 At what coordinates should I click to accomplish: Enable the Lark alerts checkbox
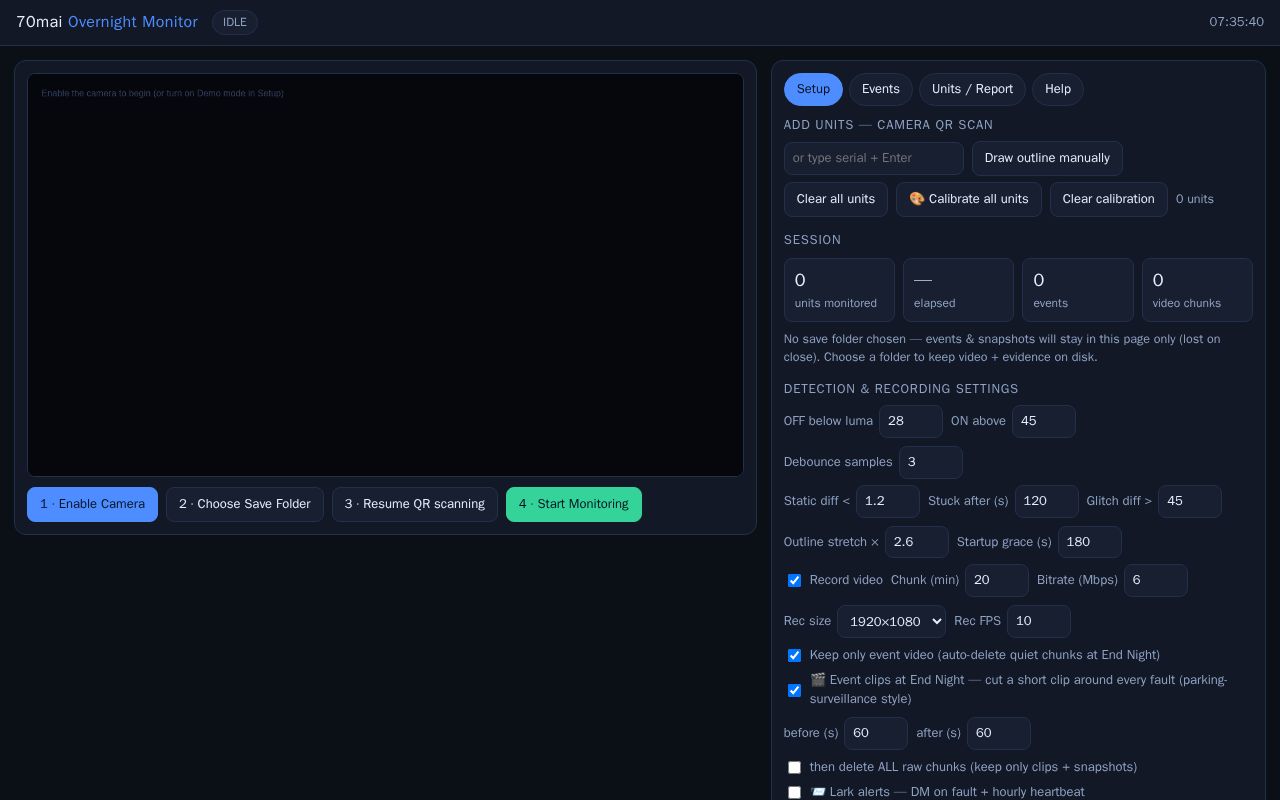pyautogui.click(x=794, y=792)
